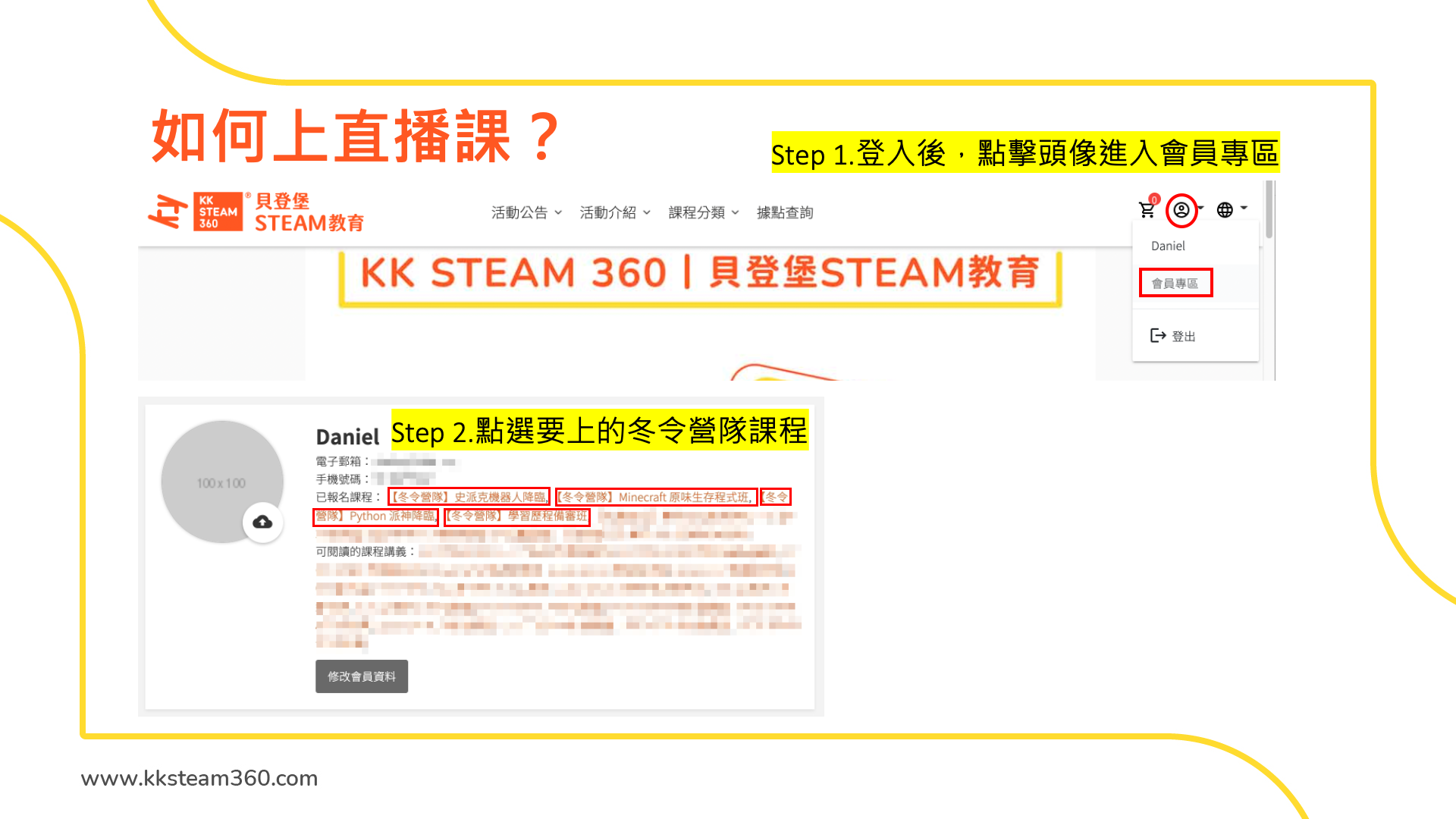
Task: Click the cloud upload avatar icon
Action: [x=262, y=522]
